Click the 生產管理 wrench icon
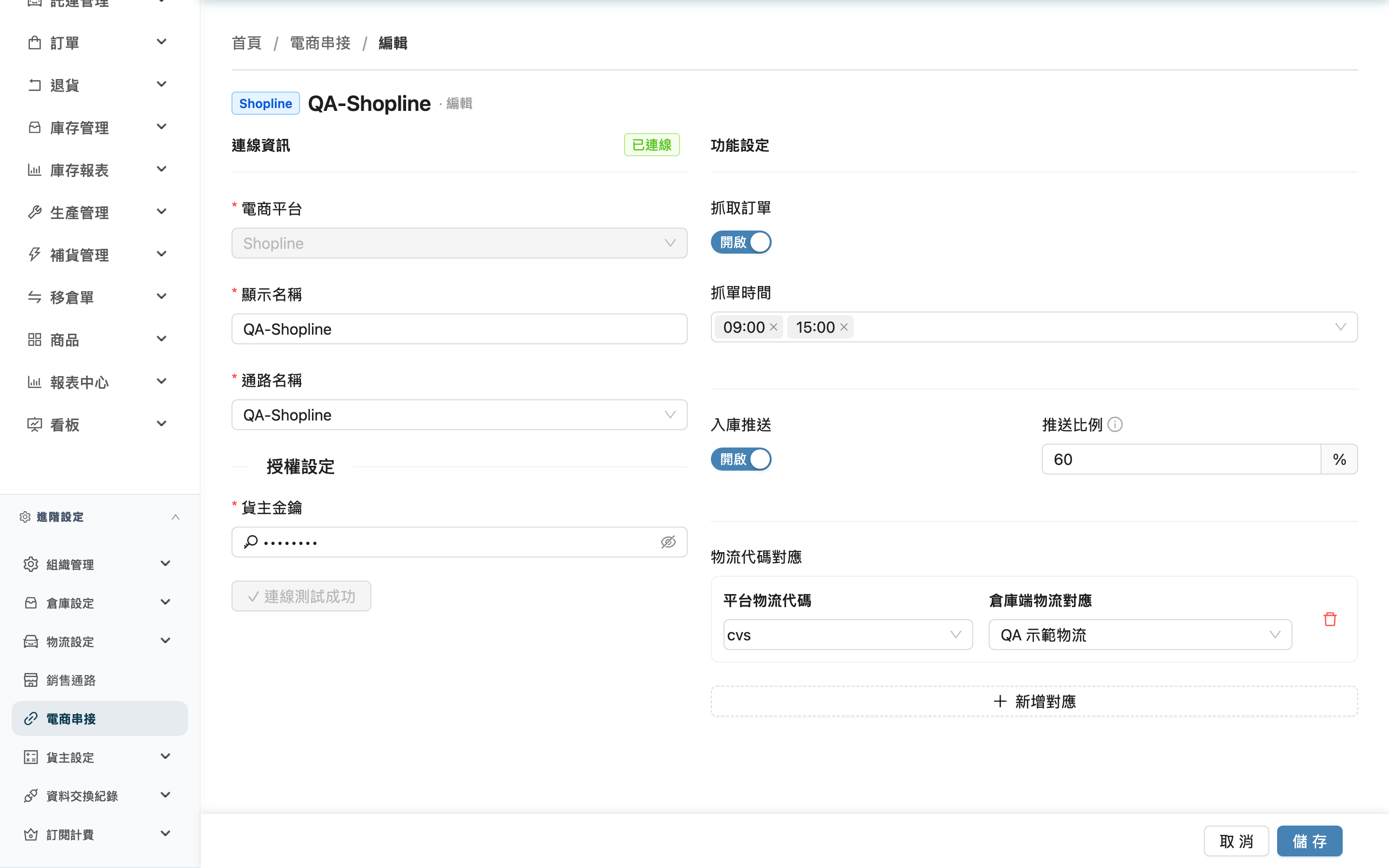Viewport: 1389px width, 868px height. tap(34, 212)
